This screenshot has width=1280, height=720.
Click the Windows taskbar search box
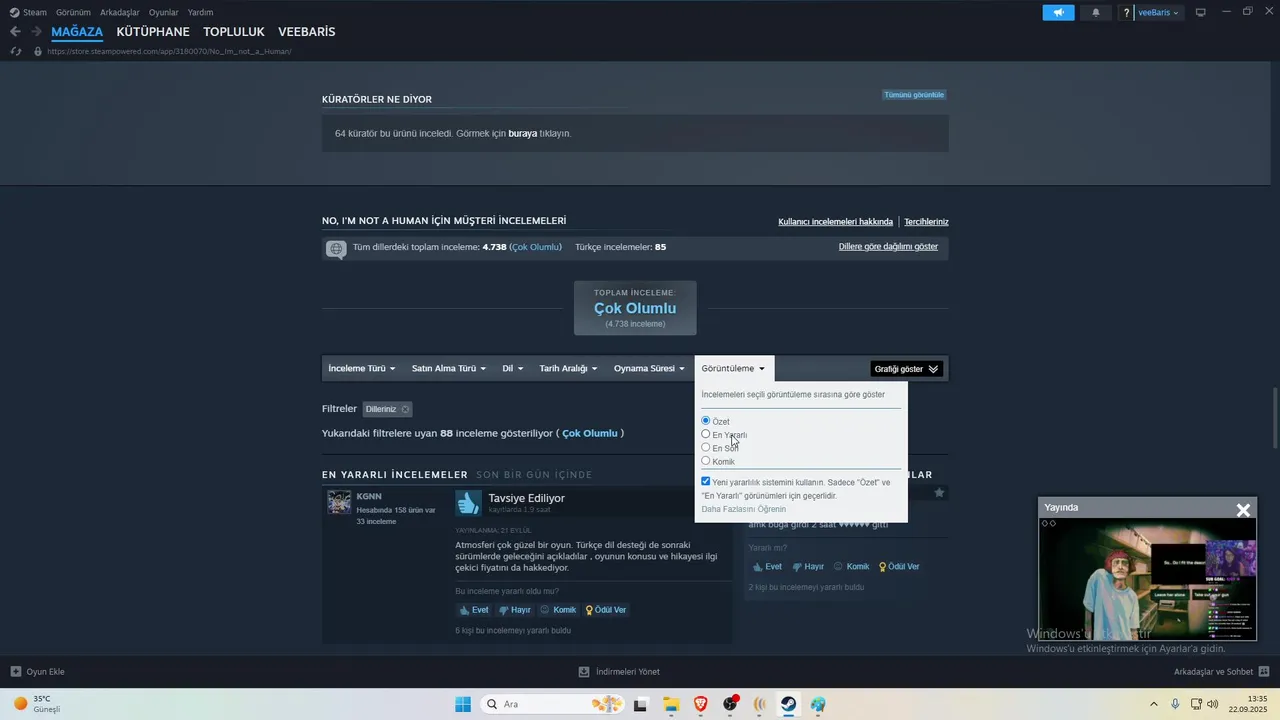pos(553,704)
